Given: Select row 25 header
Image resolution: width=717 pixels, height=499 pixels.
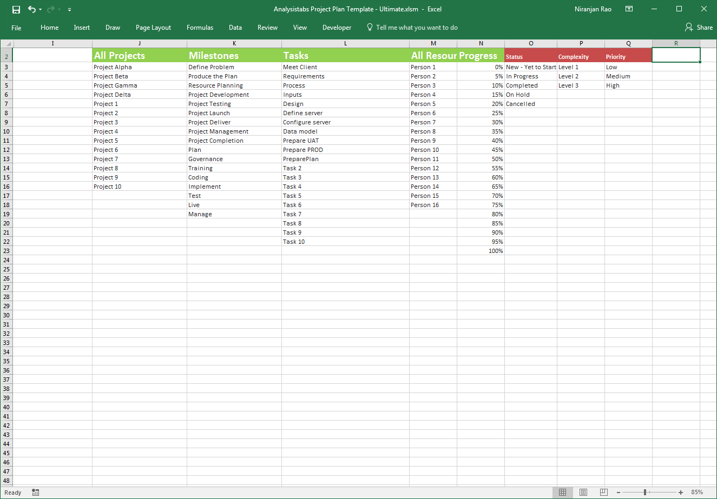Looking at the screenshot, I should pos(6,269).
